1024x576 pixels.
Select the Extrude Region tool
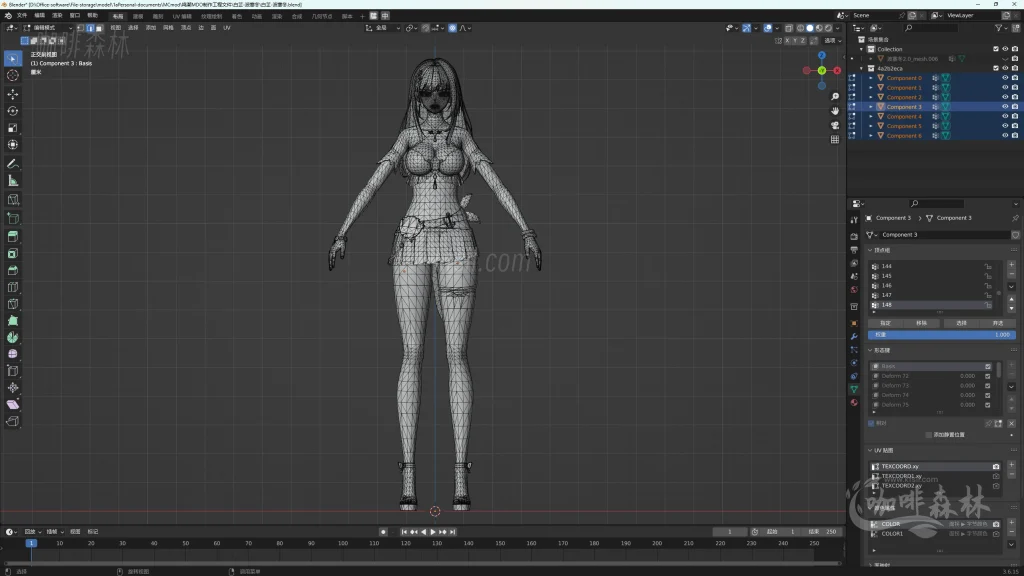[x=12, y=236]
